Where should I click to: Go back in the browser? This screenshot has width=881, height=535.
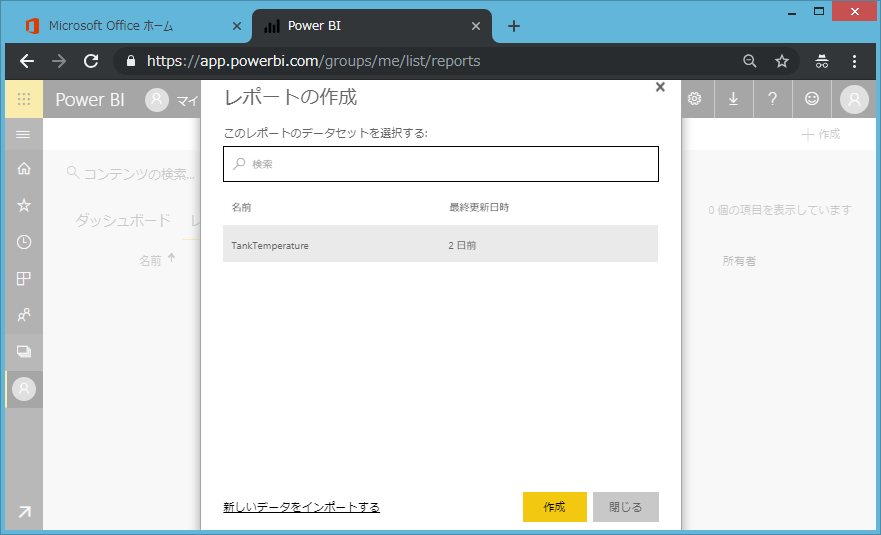tap(27, 61)
